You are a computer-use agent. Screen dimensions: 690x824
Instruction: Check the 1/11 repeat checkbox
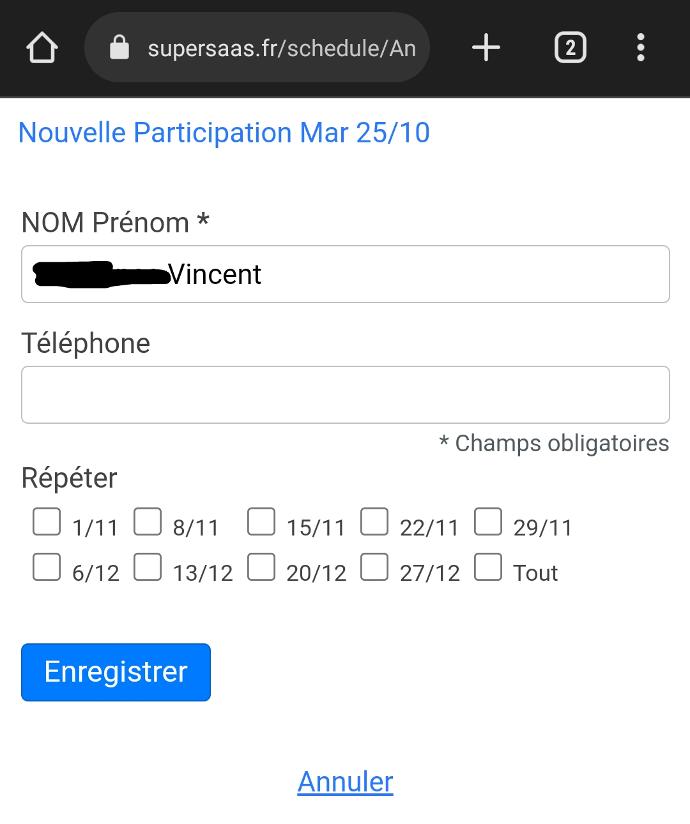click(46, 522)
